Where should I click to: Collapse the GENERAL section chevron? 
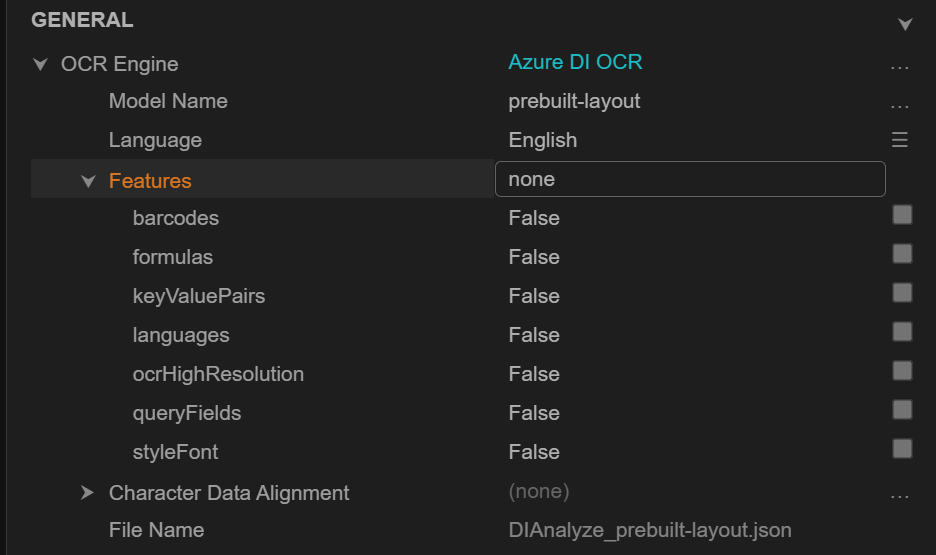point(905,23)
